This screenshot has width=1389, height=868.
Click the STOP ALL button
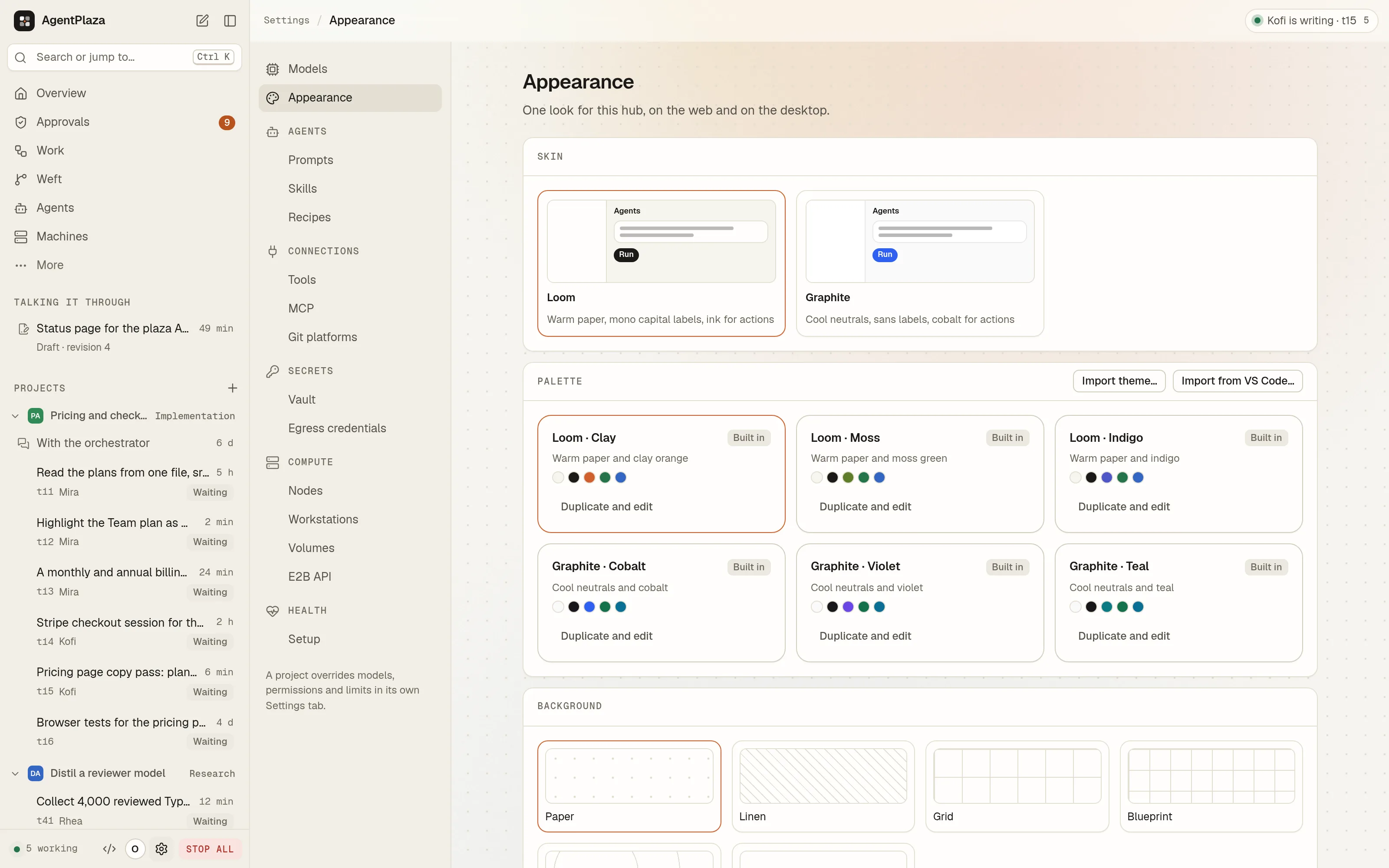[x=210, y=848]
